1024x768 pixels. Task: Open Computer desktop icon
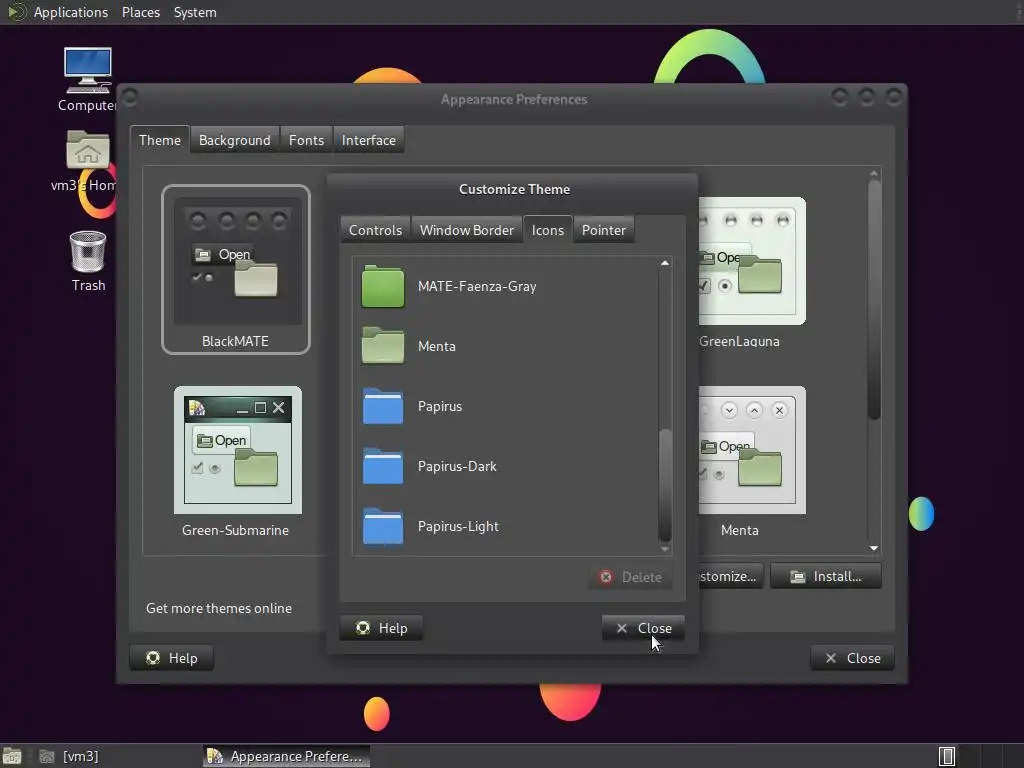pos(88,80)
